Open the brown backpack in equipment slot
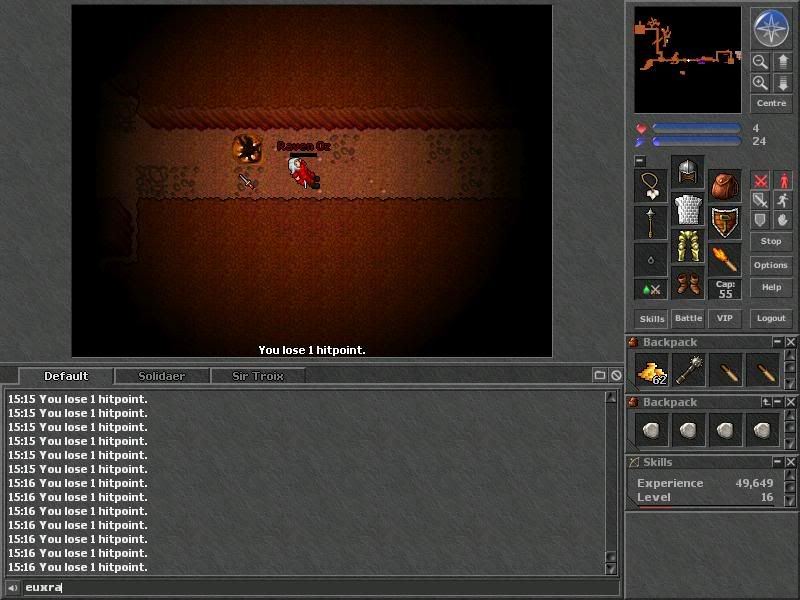The width and height of the screenshot is (800, 600). pos(724,186)
